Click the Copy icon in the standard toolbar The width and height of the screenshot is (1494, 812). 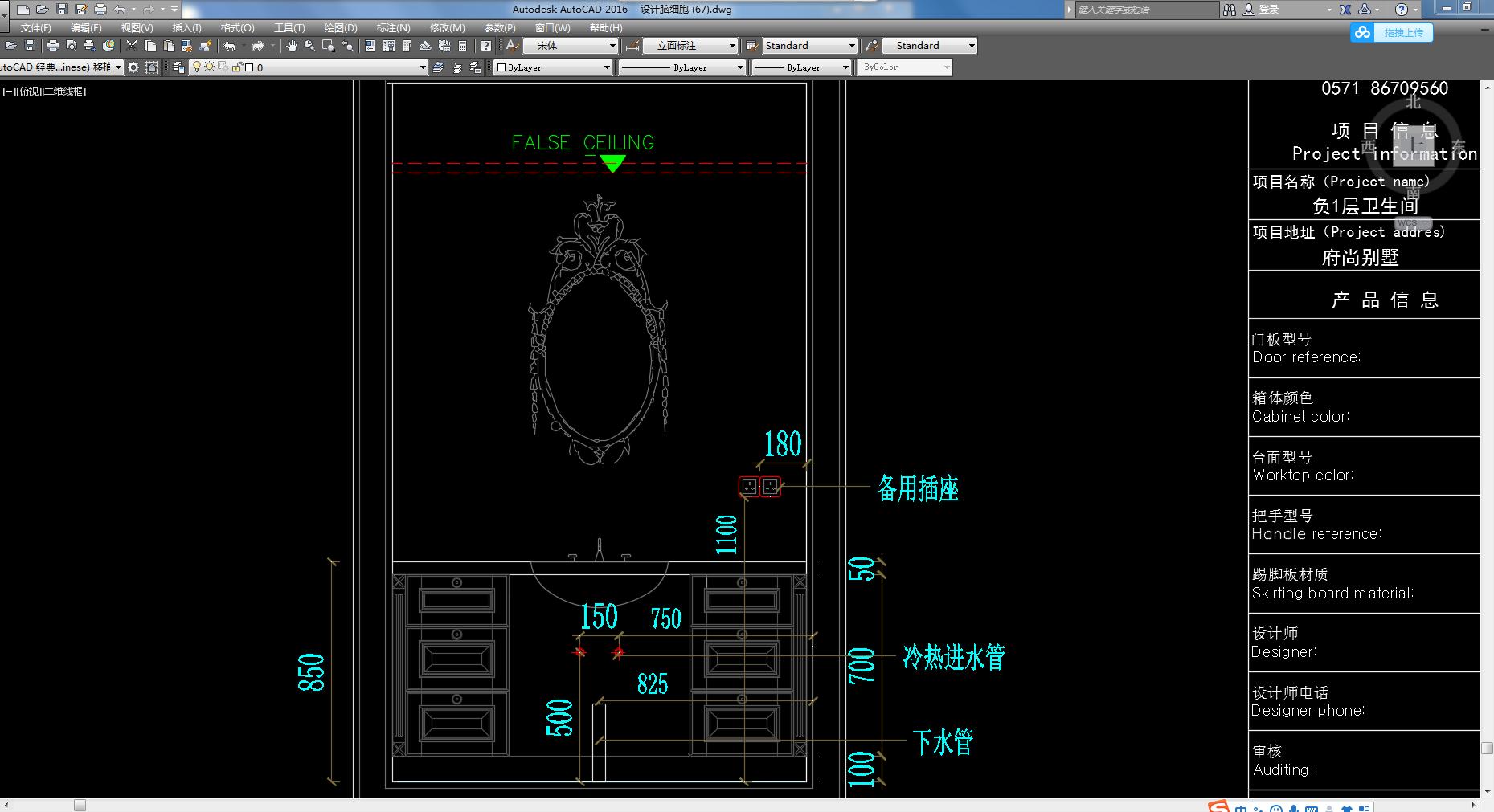pyautogui.click(x=150, y=46)
